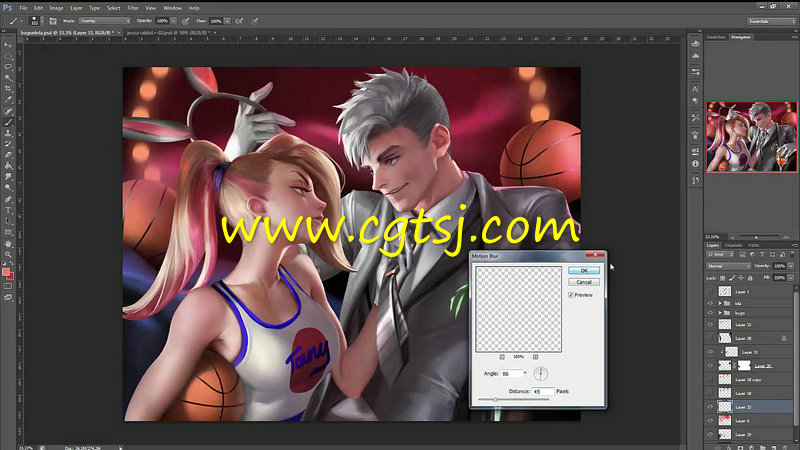Open the Window menu
This screenshot has width=800, height=450.
tap(172, 8)
